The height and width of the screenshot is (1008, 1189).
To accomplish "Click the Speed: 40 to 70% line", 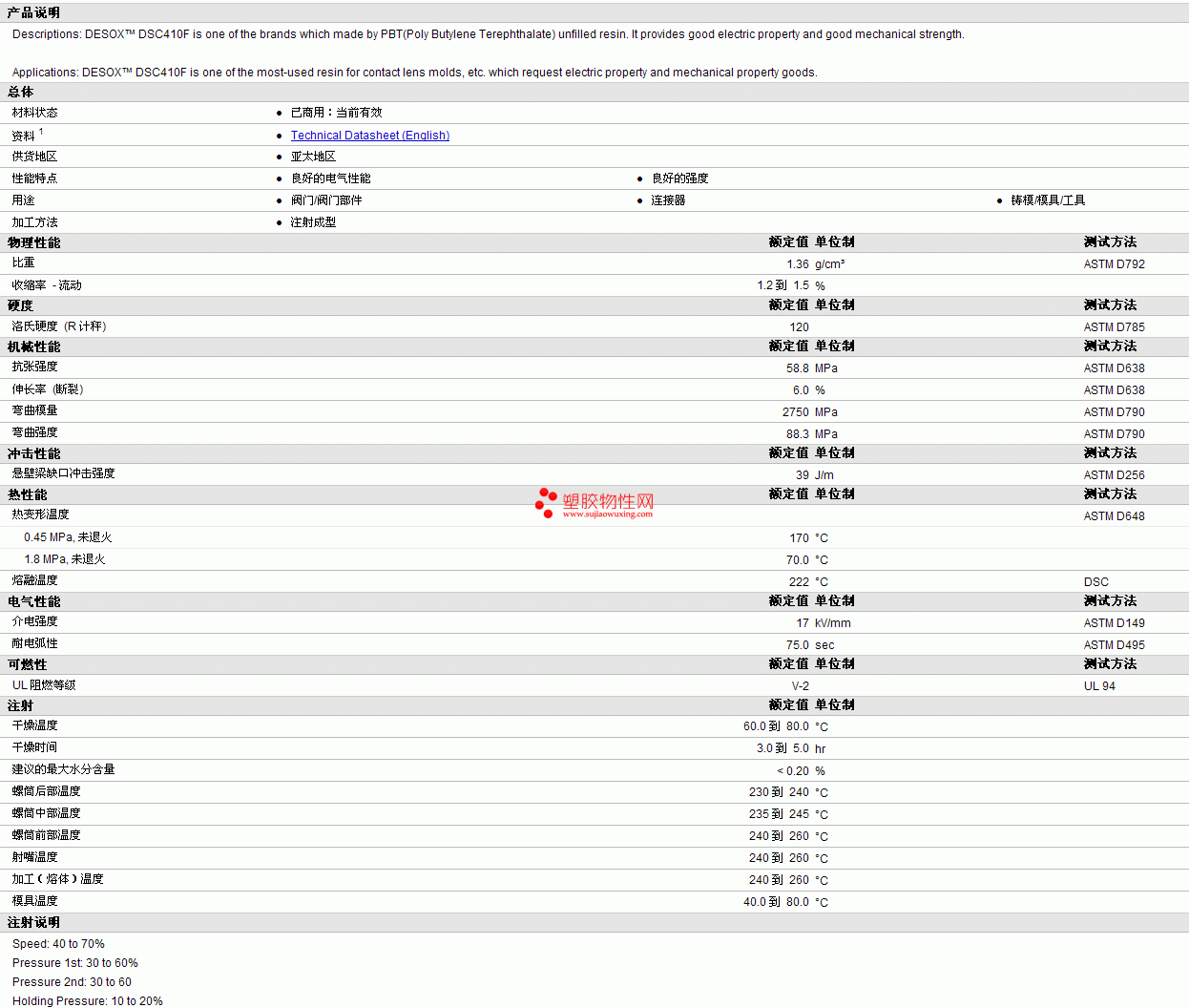I will pos(58,944).
